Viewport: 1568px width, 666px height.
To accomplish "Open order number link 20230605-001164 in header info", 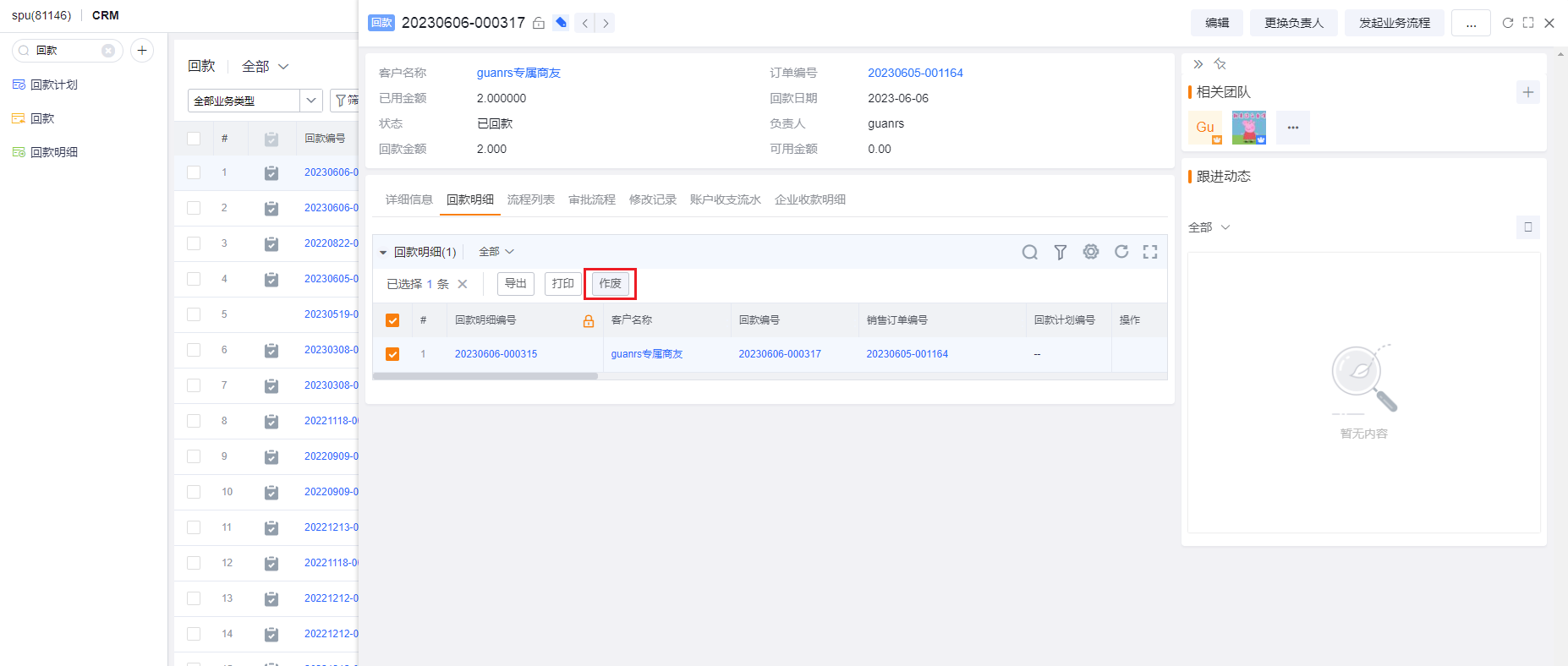I will pos(915,73).
